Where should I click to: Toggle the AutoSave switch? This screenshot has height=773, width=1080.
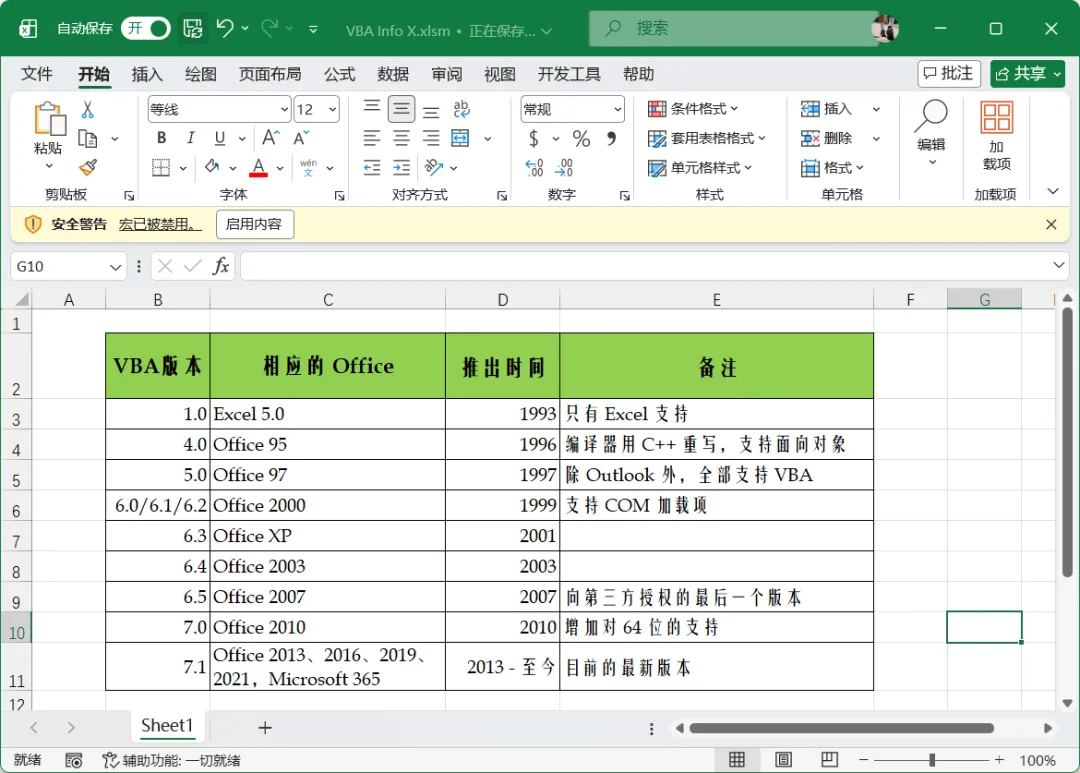pos(146,28)
